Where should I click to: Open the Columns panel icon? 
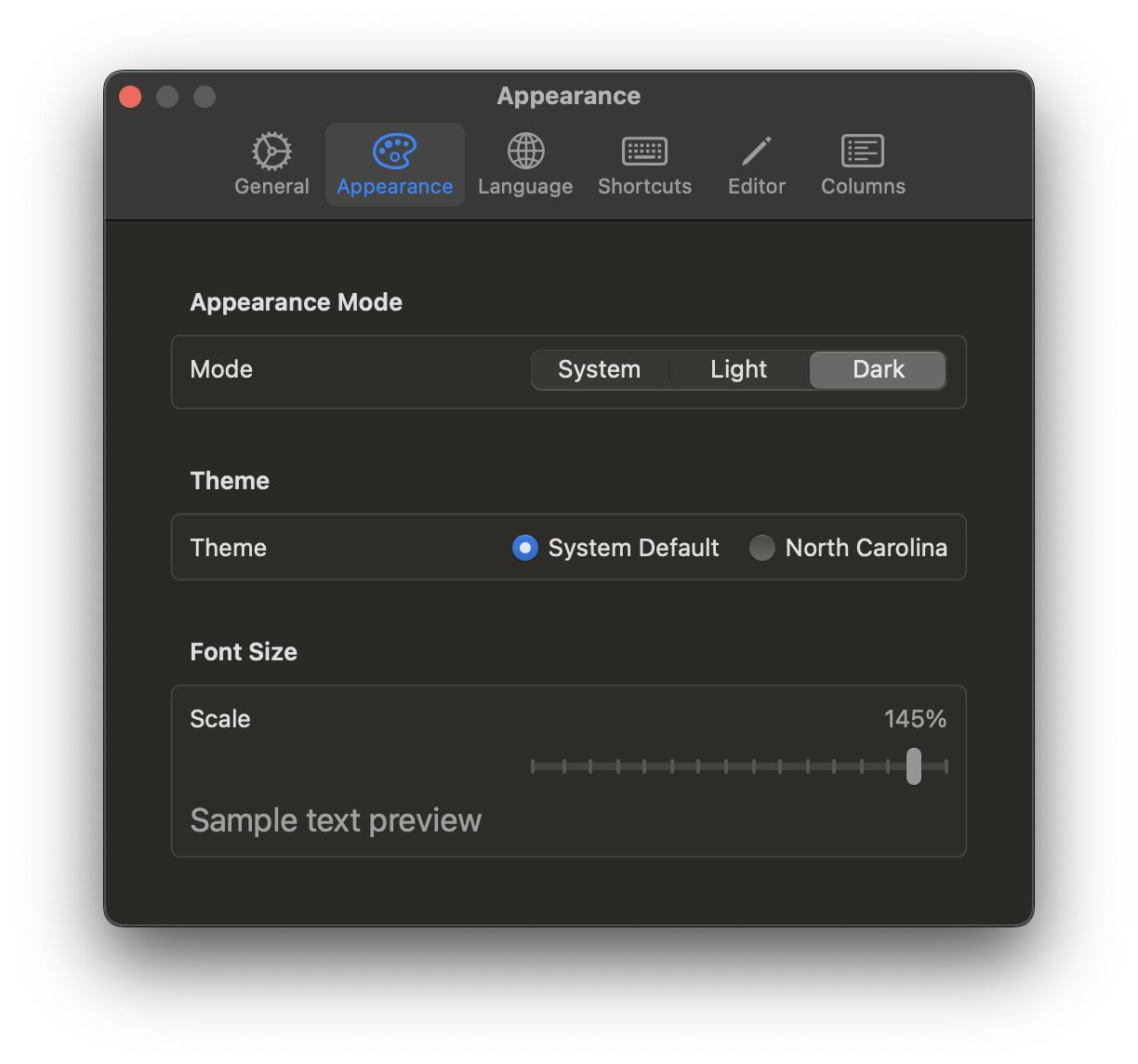[862, 152]
